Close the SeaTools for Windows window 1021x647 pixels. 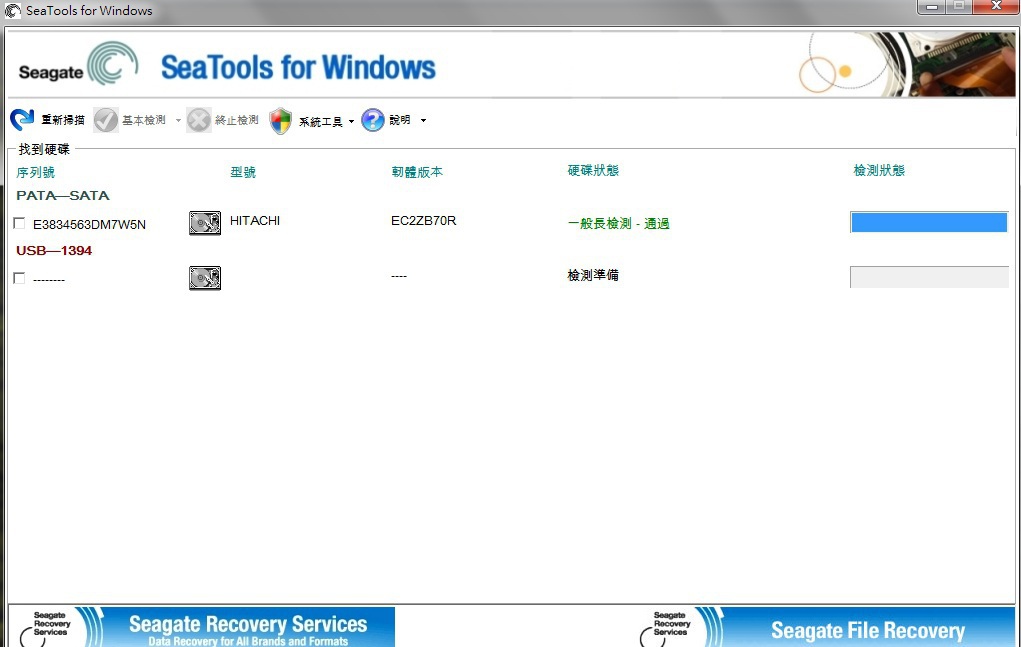pos(996,7)
